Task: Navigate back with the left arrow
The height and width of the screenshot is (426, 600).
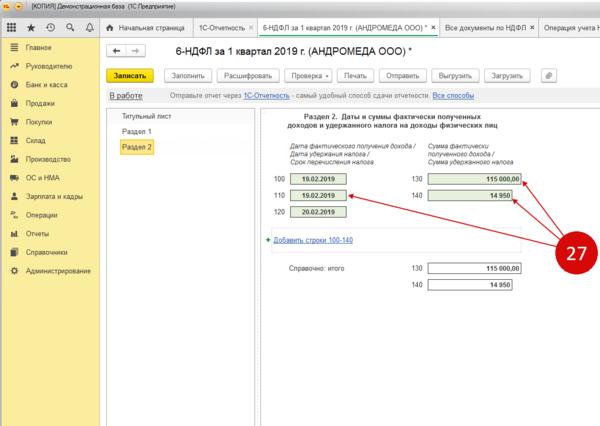Action: [x=117, y=51]
